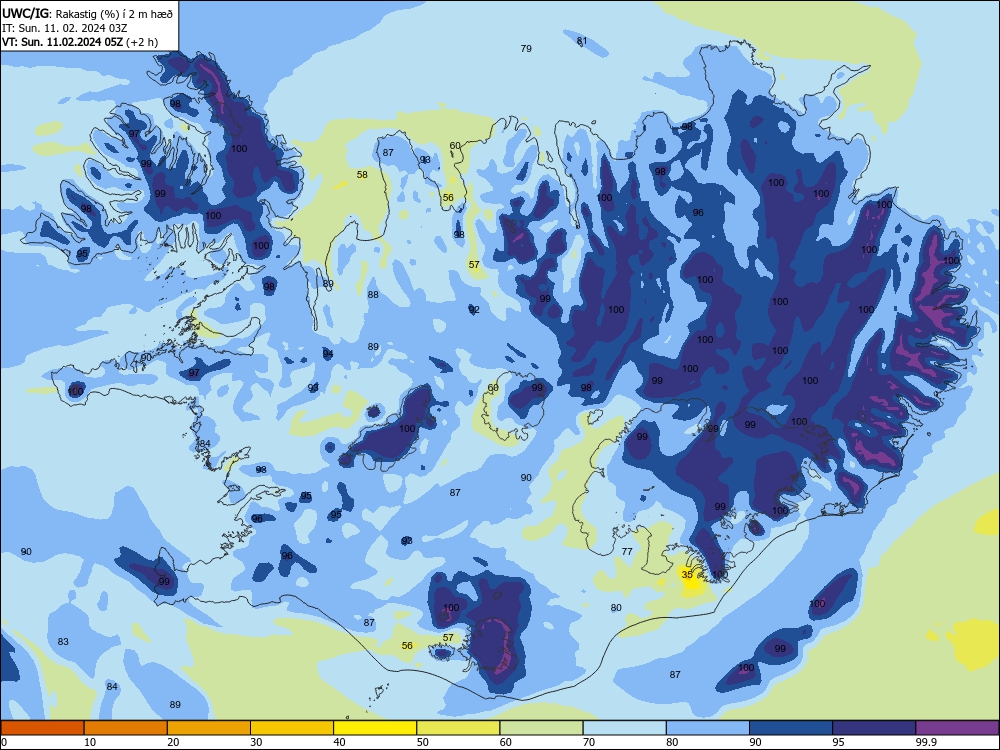Click the navy 95–99.9 legend swatch

874,728
